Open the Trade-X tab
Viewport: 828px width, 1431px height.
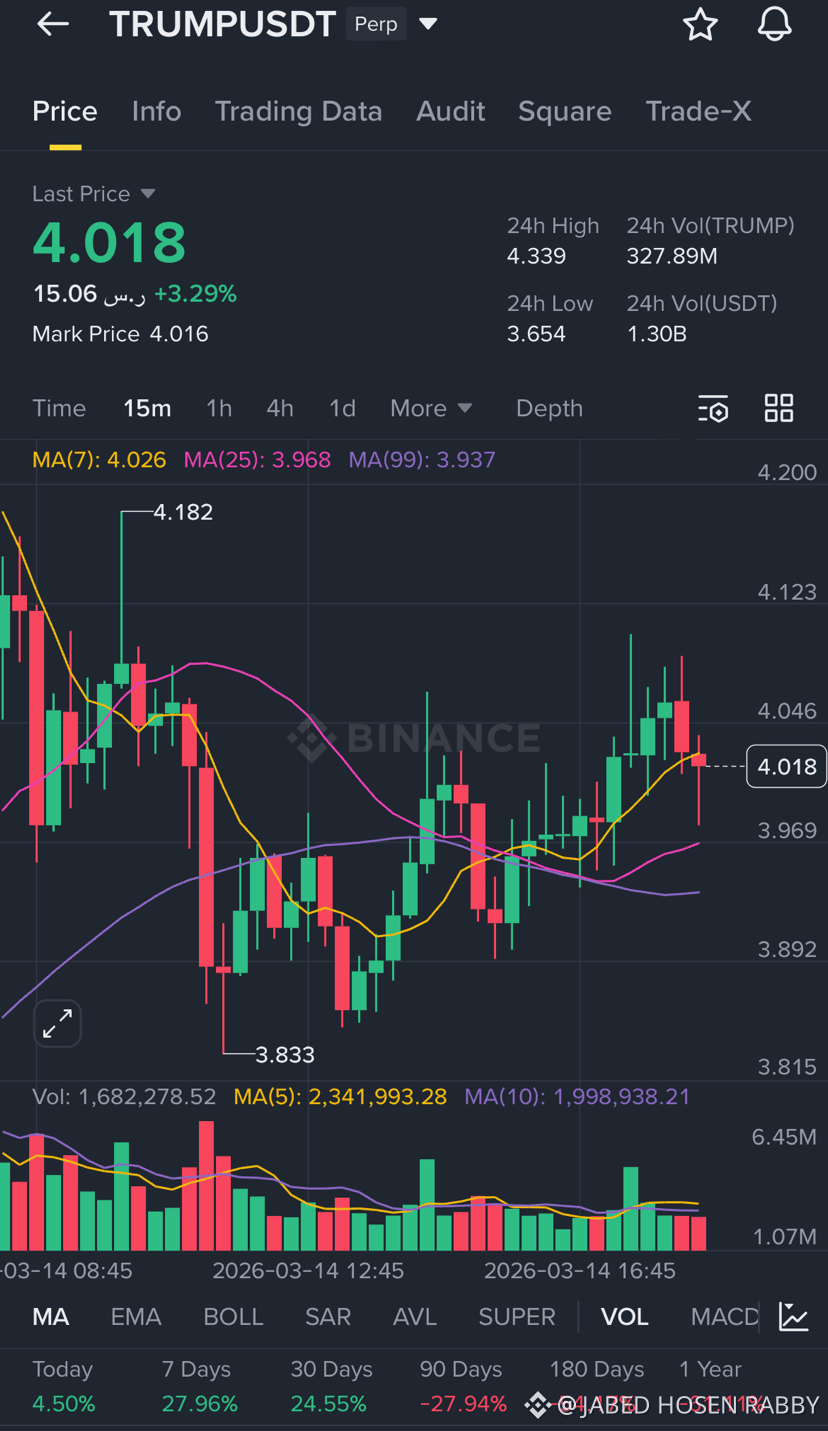coord(698,111)
